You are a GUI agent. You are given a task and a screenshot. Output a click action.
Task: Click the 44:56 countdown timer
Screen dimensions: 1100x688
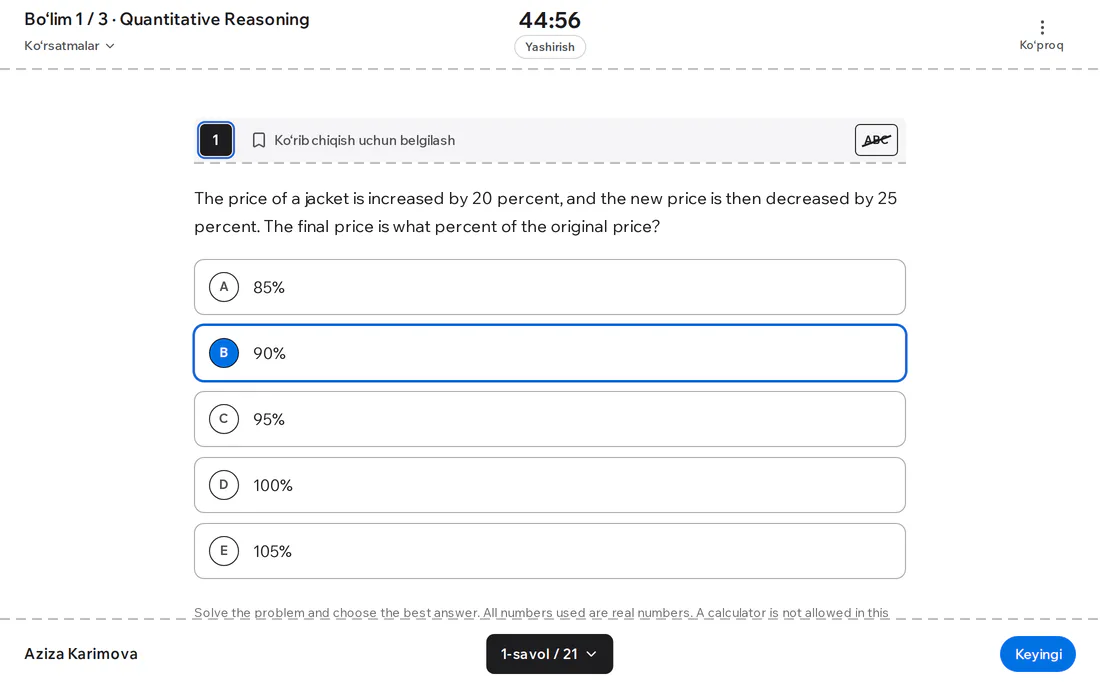(x=549, y=20)
